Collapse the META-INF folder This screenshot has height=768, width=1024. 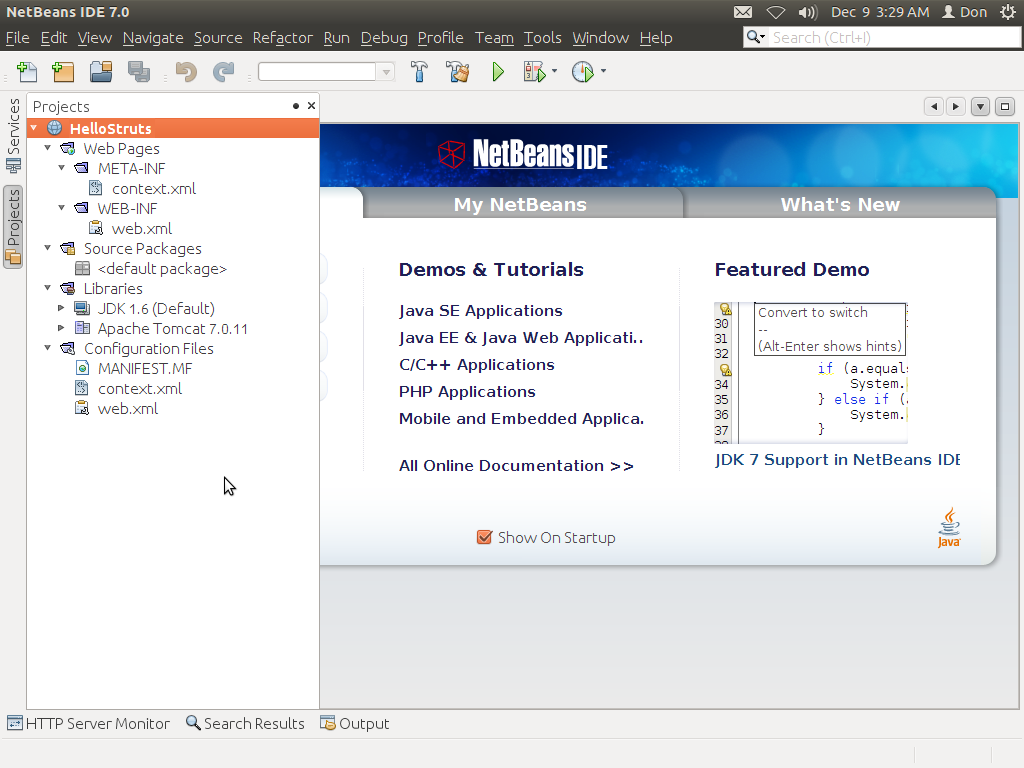pos(61,168)
